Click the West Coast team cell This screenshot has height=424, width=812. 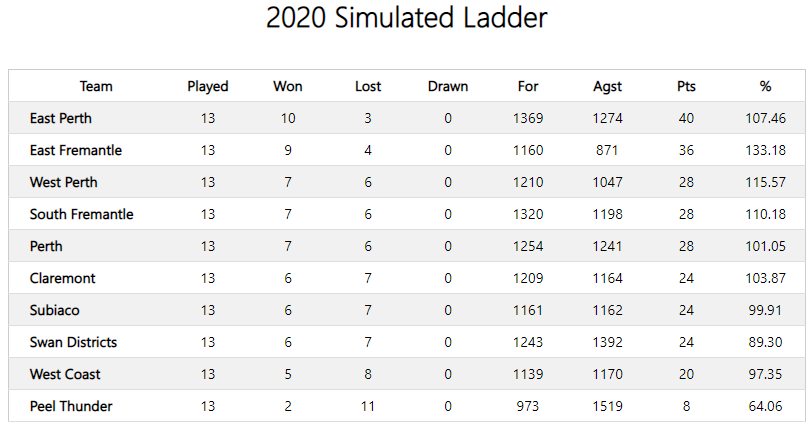coord(65,374)
